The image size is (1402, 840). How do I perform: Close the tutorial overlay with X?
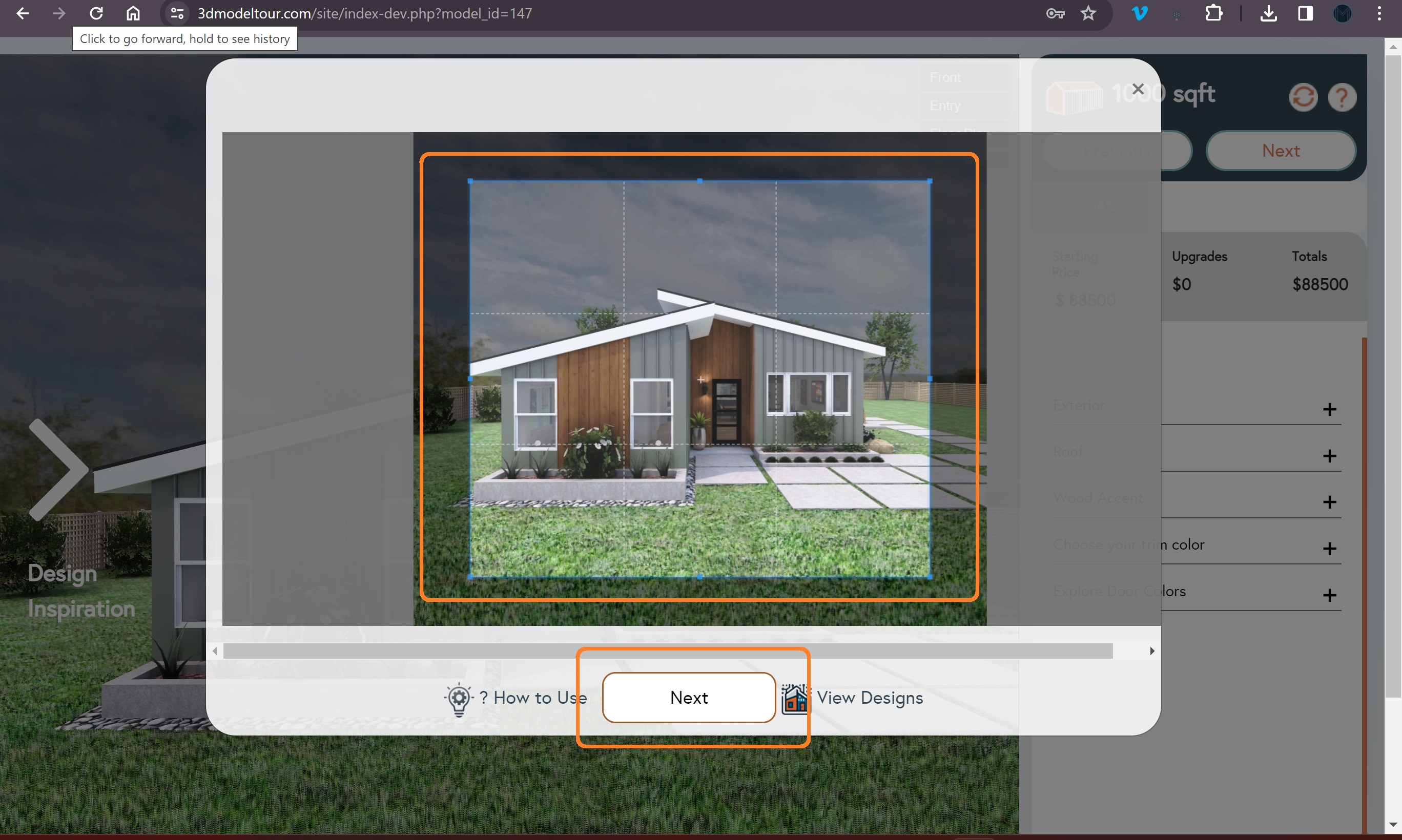tap(1138, 89)
